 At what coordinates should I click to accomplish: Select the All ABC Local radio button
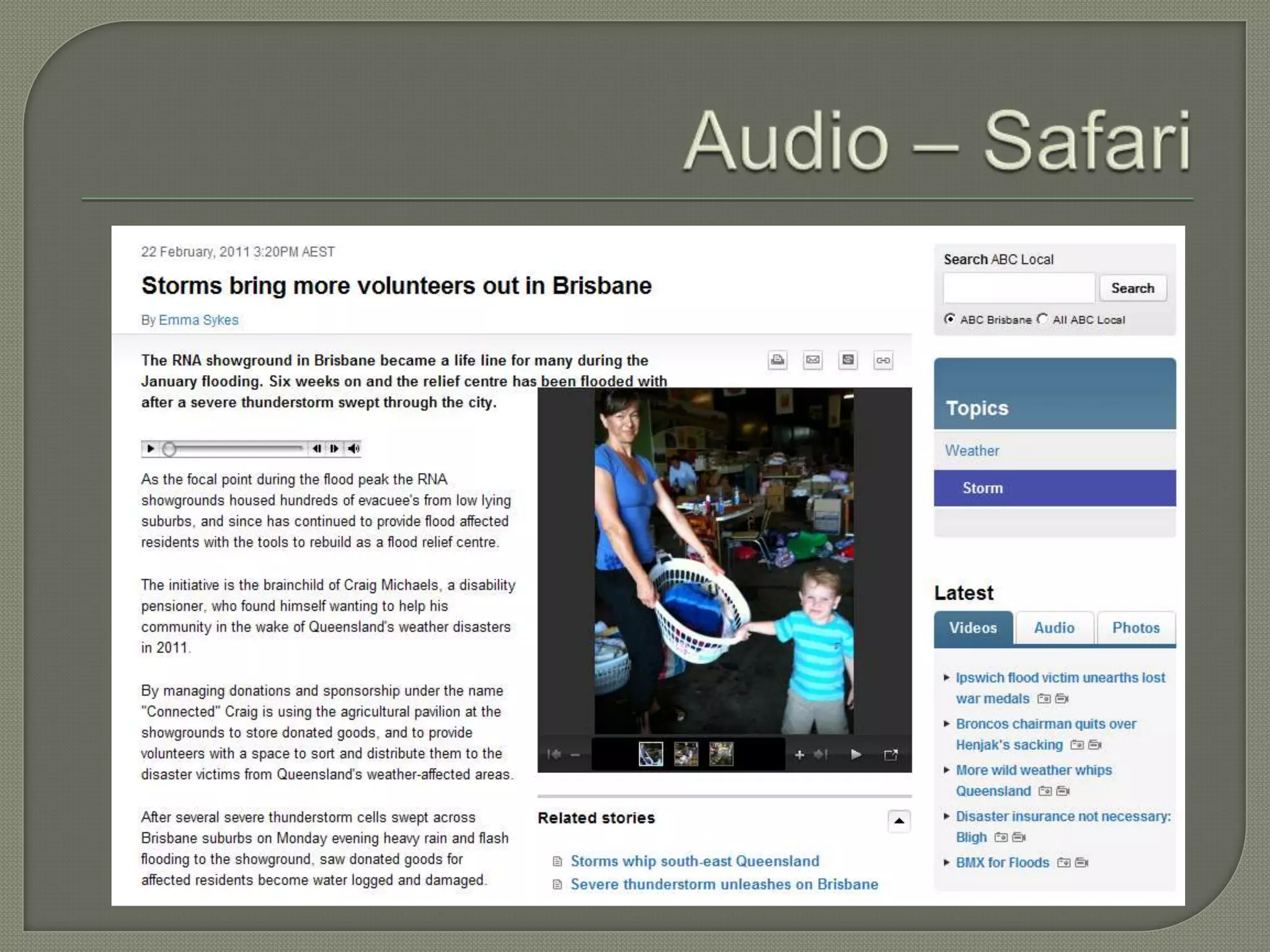(1042, 319)
